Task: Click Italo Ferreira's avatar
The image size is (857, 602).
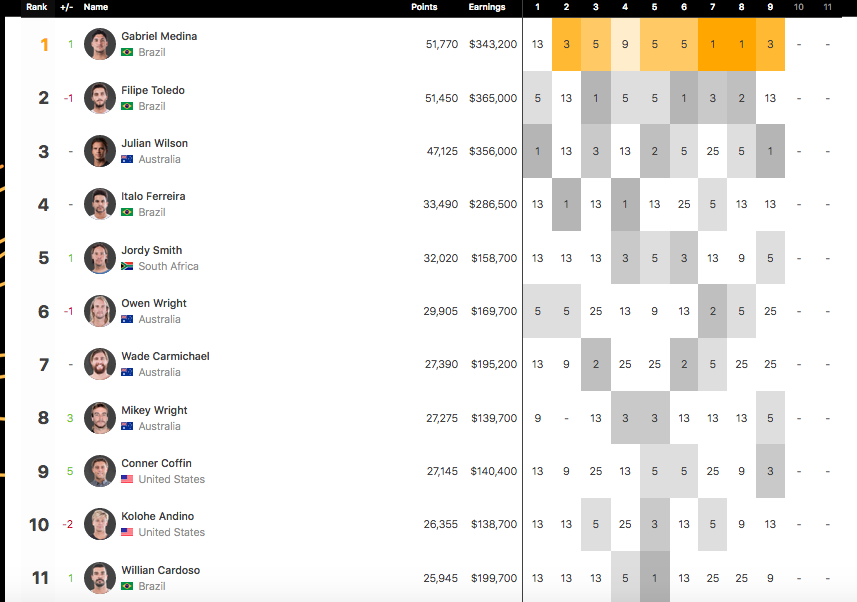Action: 100,204
